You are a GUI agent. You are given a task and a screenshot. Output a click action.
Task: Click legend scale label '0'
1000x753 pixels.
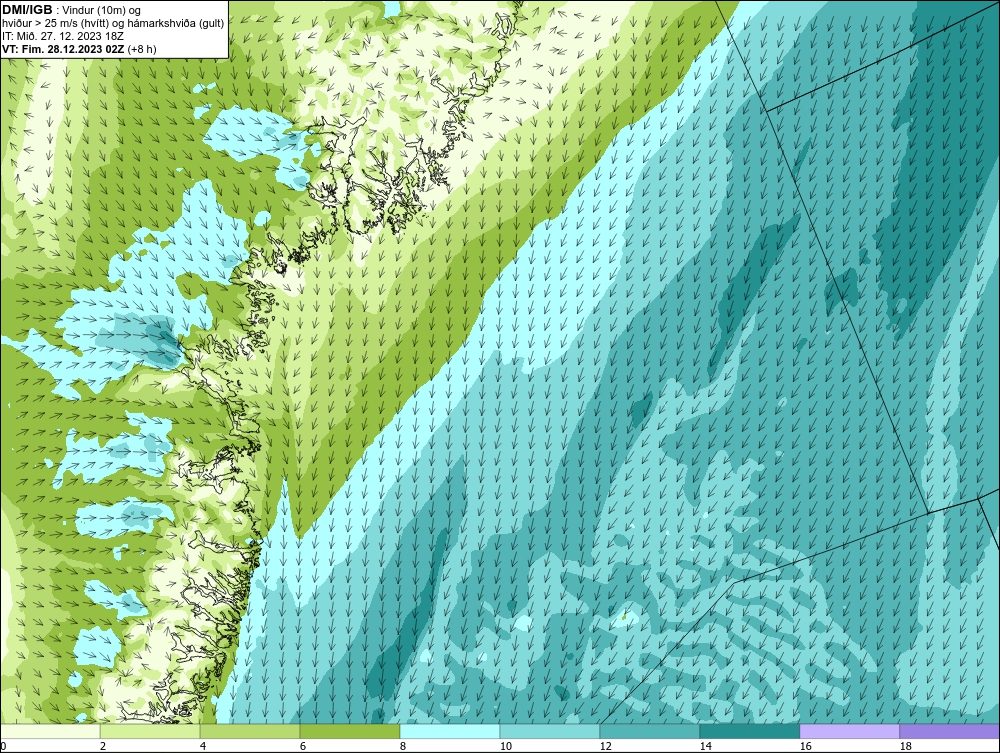coord(3,746)
